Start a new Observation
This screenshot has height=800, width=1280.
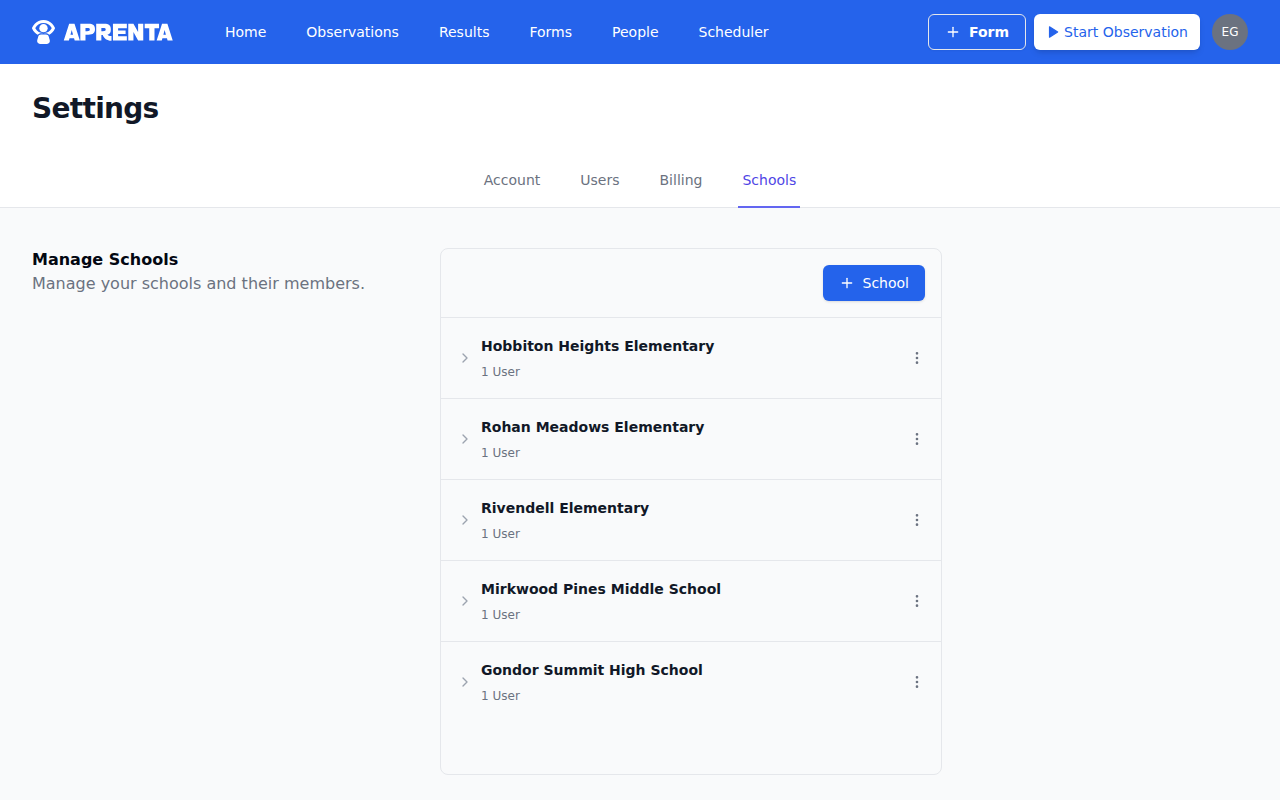(1116, 31)
